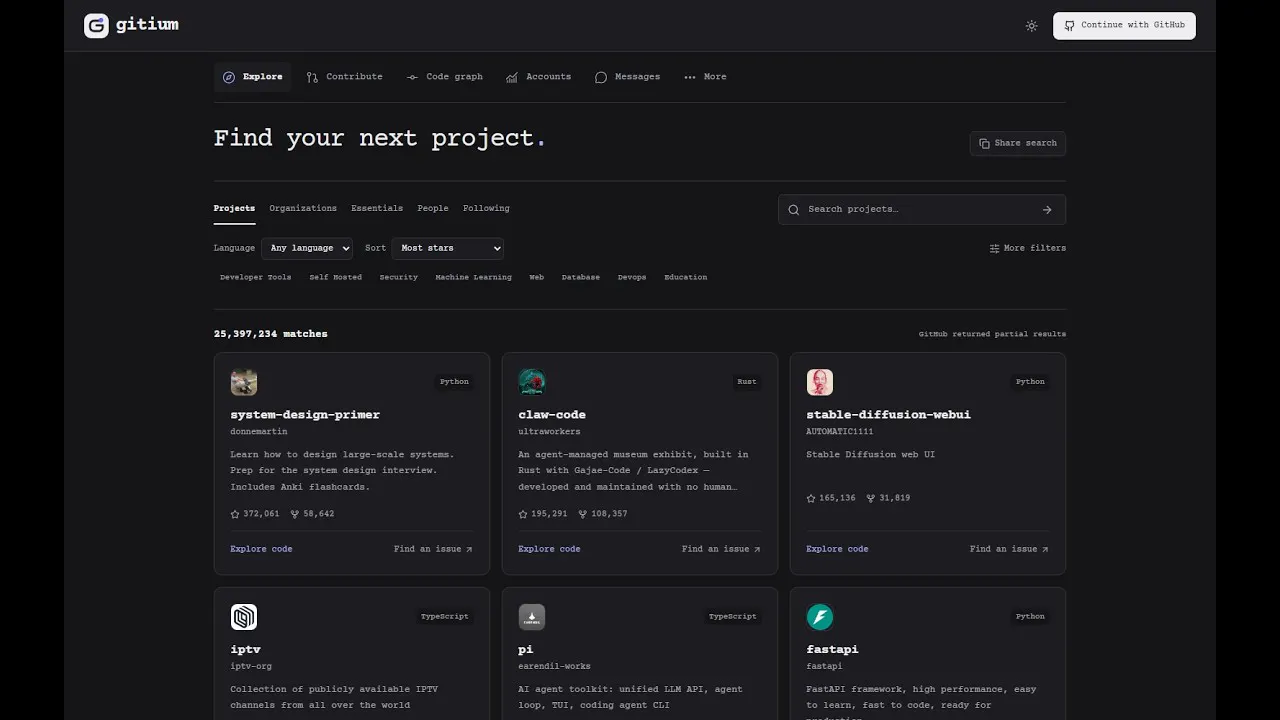The image size is (1280, 720).
Task: Click the system-design-primer avatar thumbnail
Action: tap(244, 382)
